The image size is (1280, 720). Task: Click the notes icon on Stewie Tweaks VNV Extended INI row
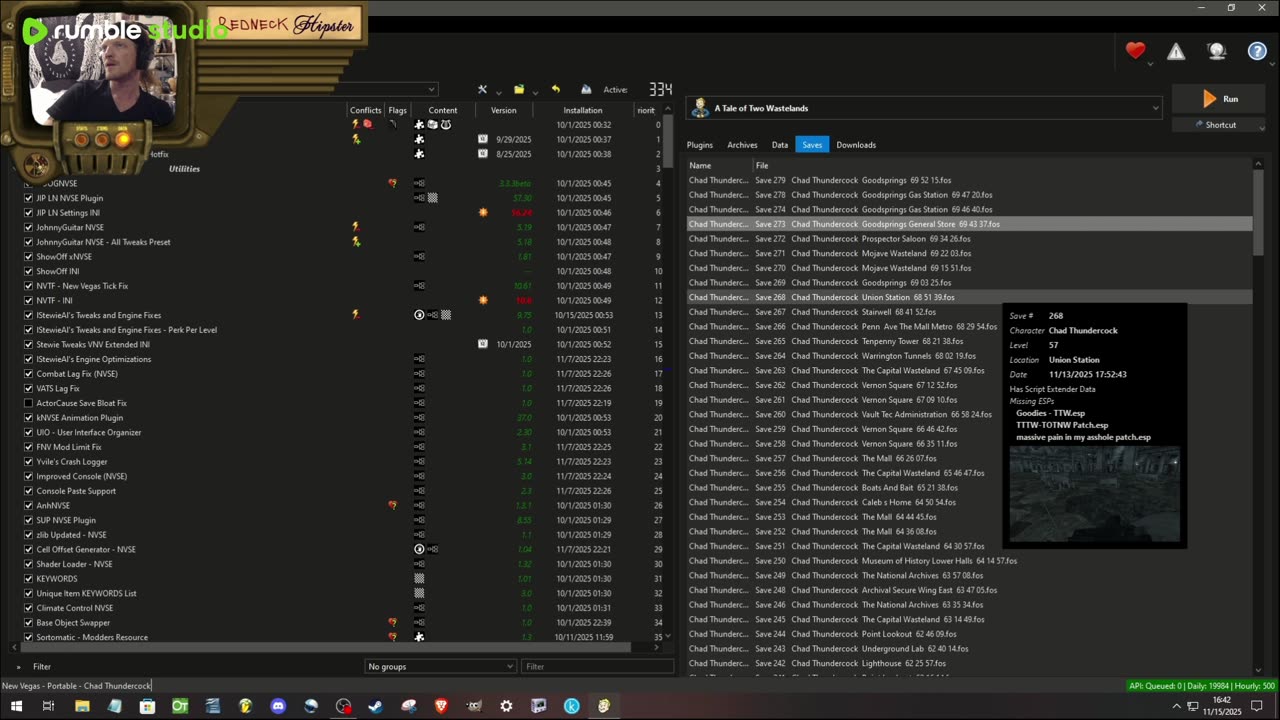click(x=483, y=344)
